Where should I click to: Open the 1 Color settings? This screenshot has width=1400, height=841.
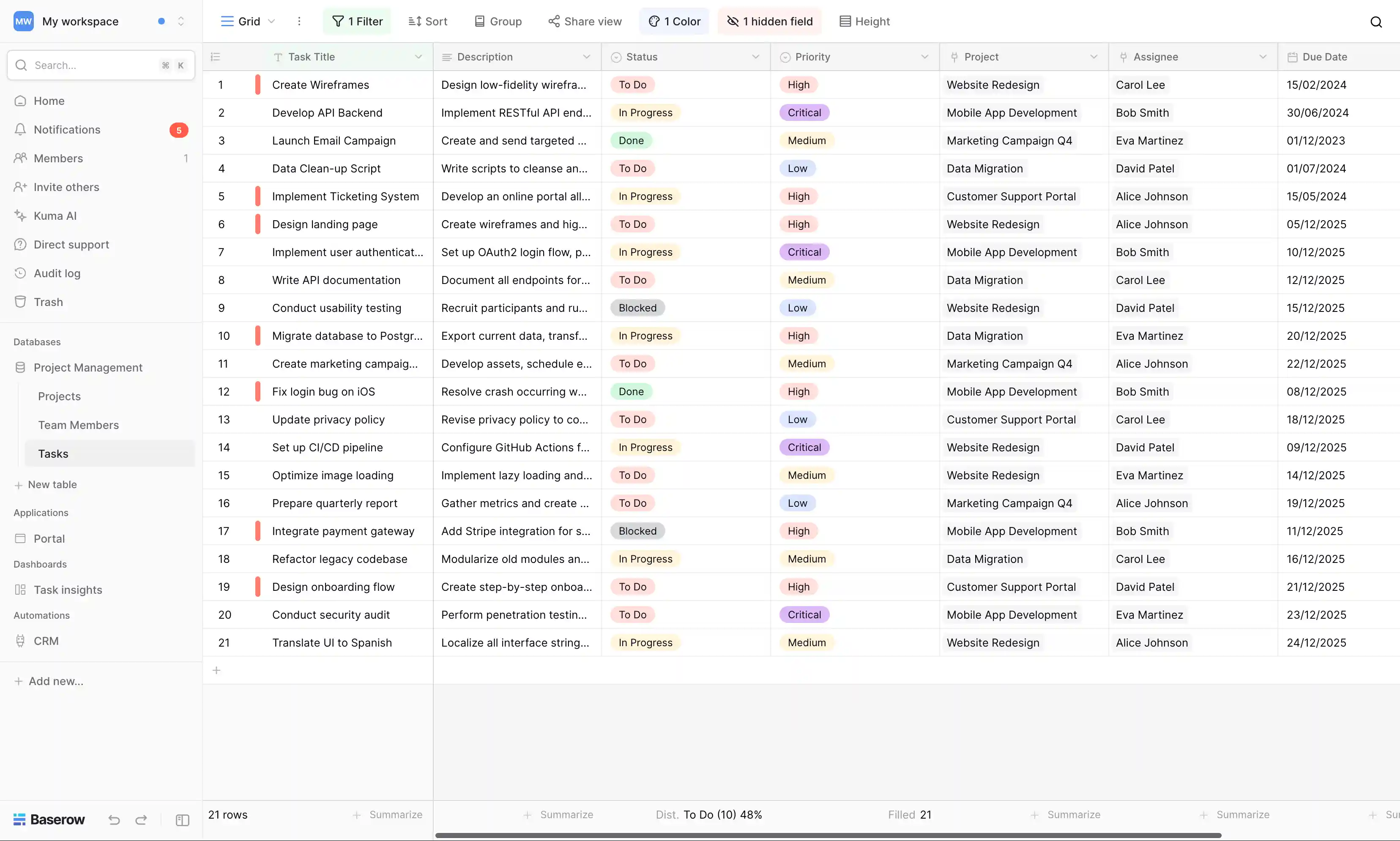pos(674,21)
